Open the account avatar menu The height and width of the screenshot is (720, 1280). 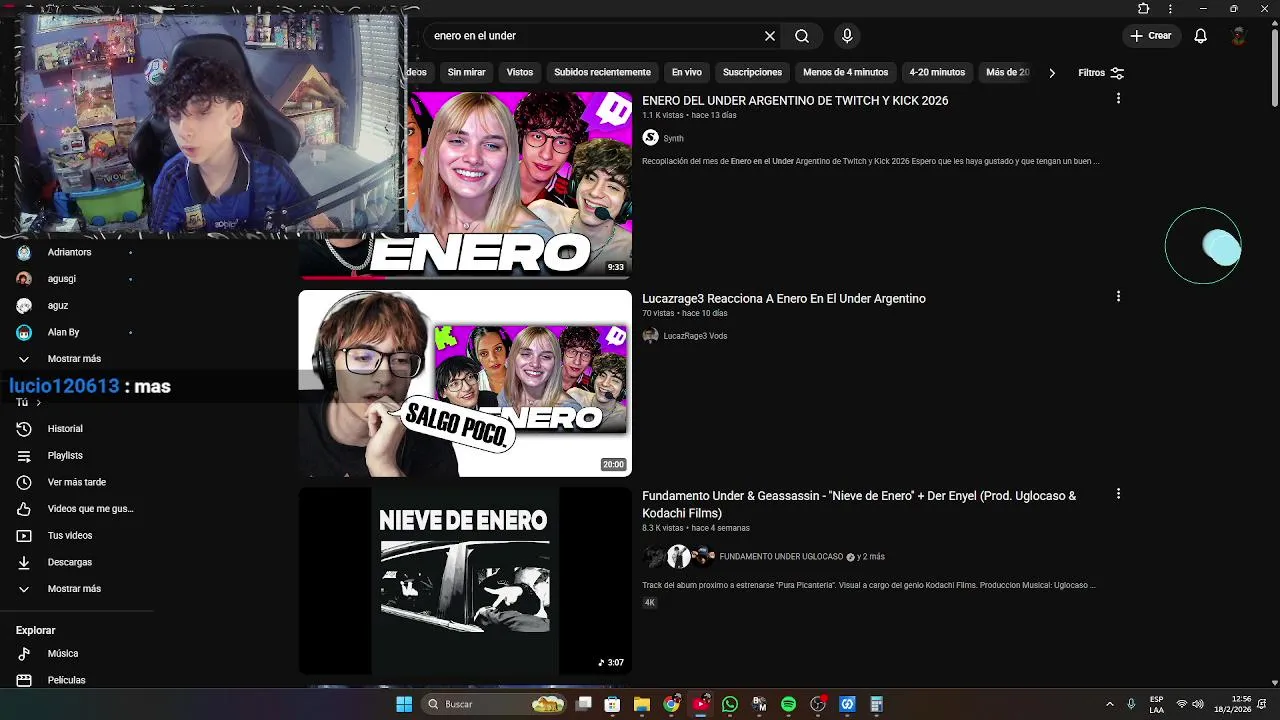[x=1239, y=36]
